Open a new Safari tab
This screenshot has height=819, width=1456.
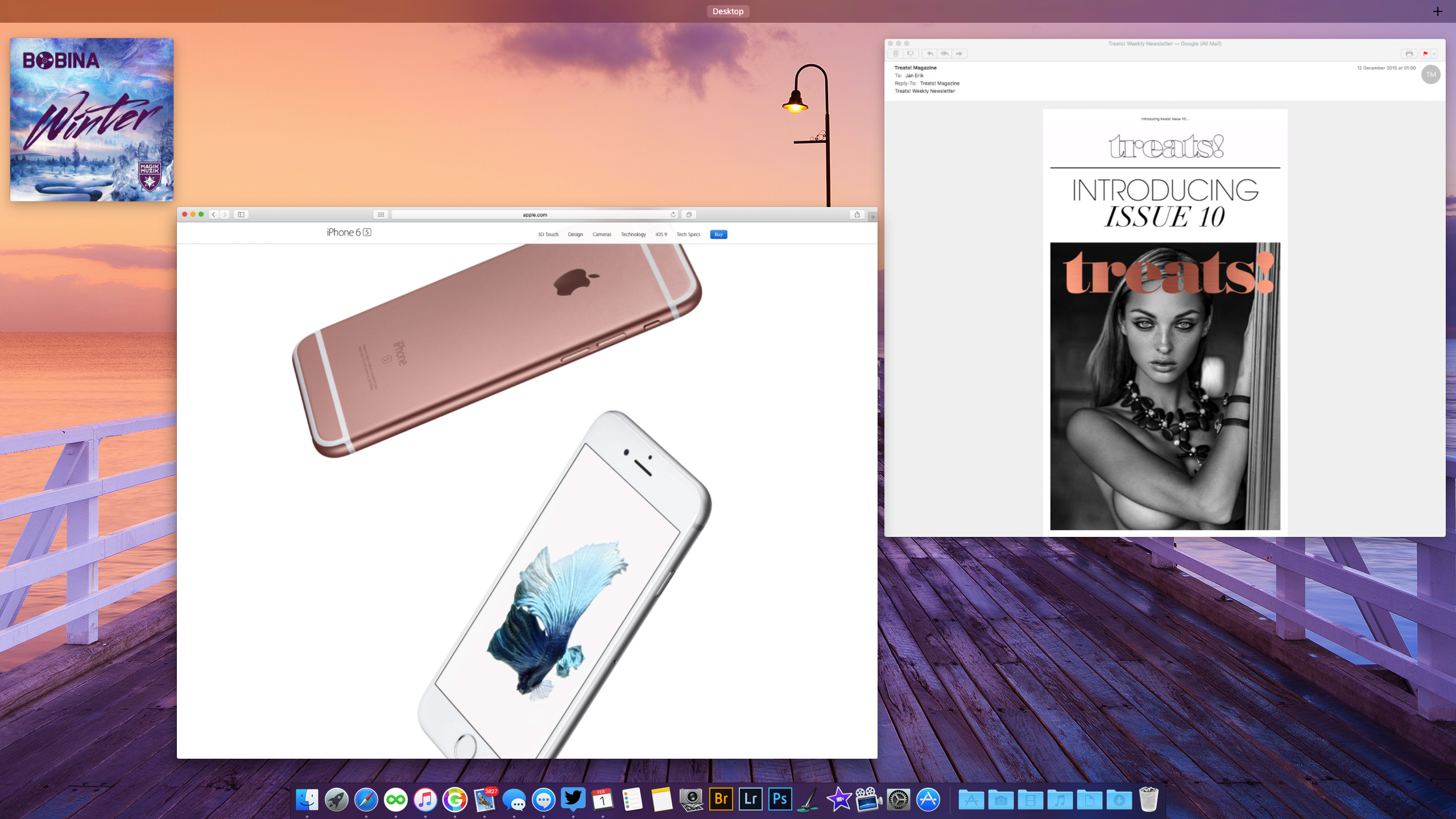point(873,217)
